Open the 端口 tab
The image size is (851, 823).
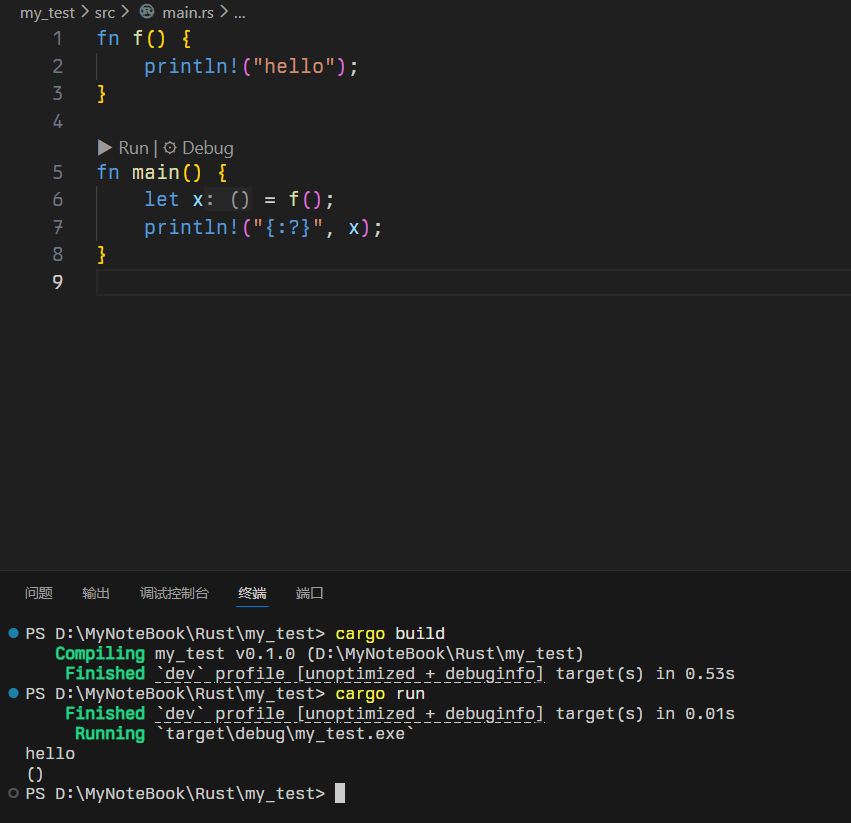point(310,593)
